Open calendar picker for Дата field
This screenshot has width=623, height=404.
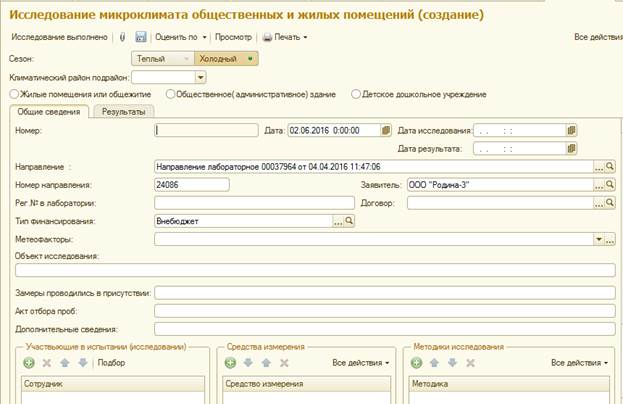pos(386,130)
